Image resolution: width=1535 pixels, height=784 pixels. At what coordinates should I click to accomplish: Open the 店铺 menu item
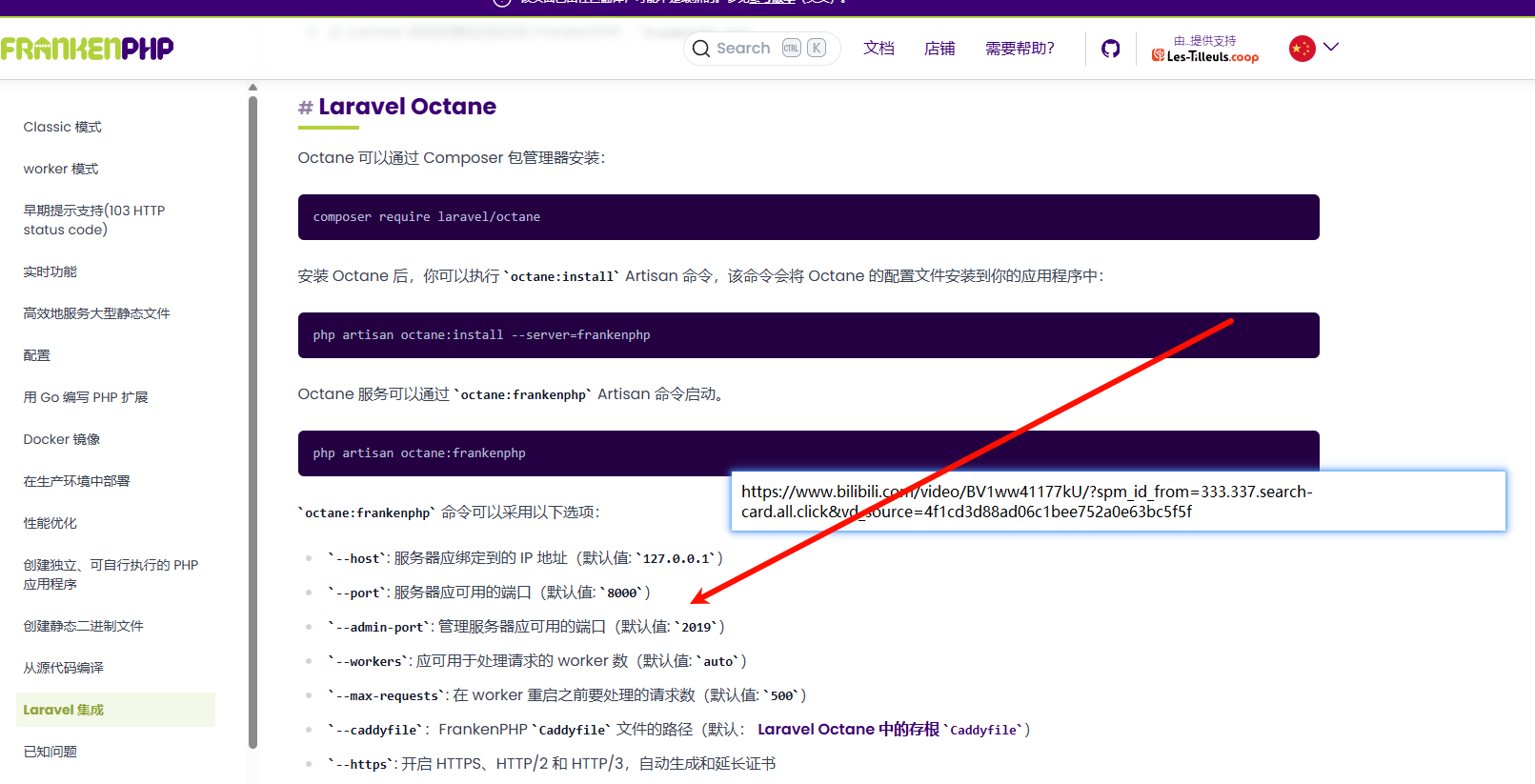click(x=939, y=49)
